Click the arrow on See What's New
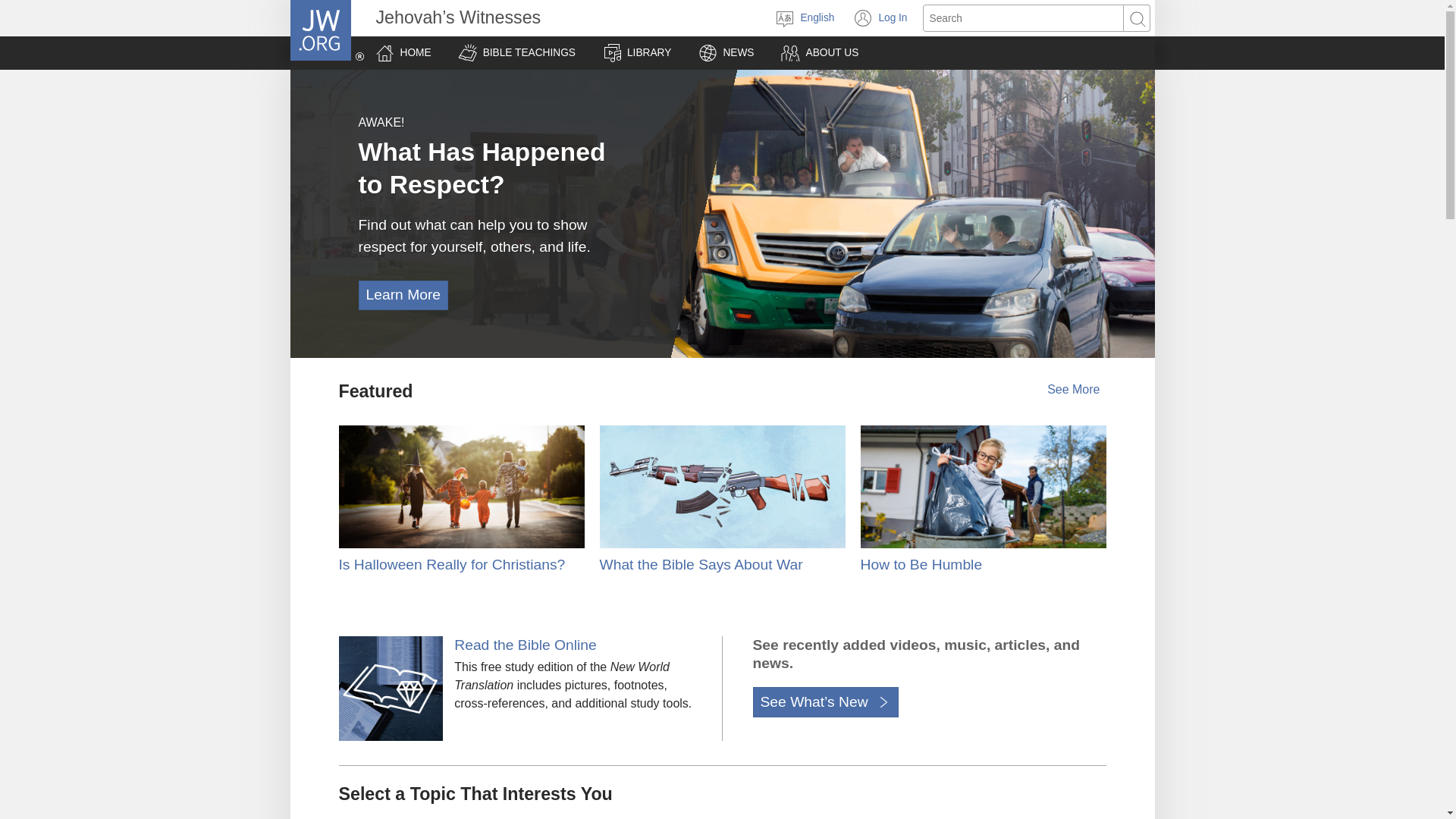The image size is (1456, 819). [883, 703]
